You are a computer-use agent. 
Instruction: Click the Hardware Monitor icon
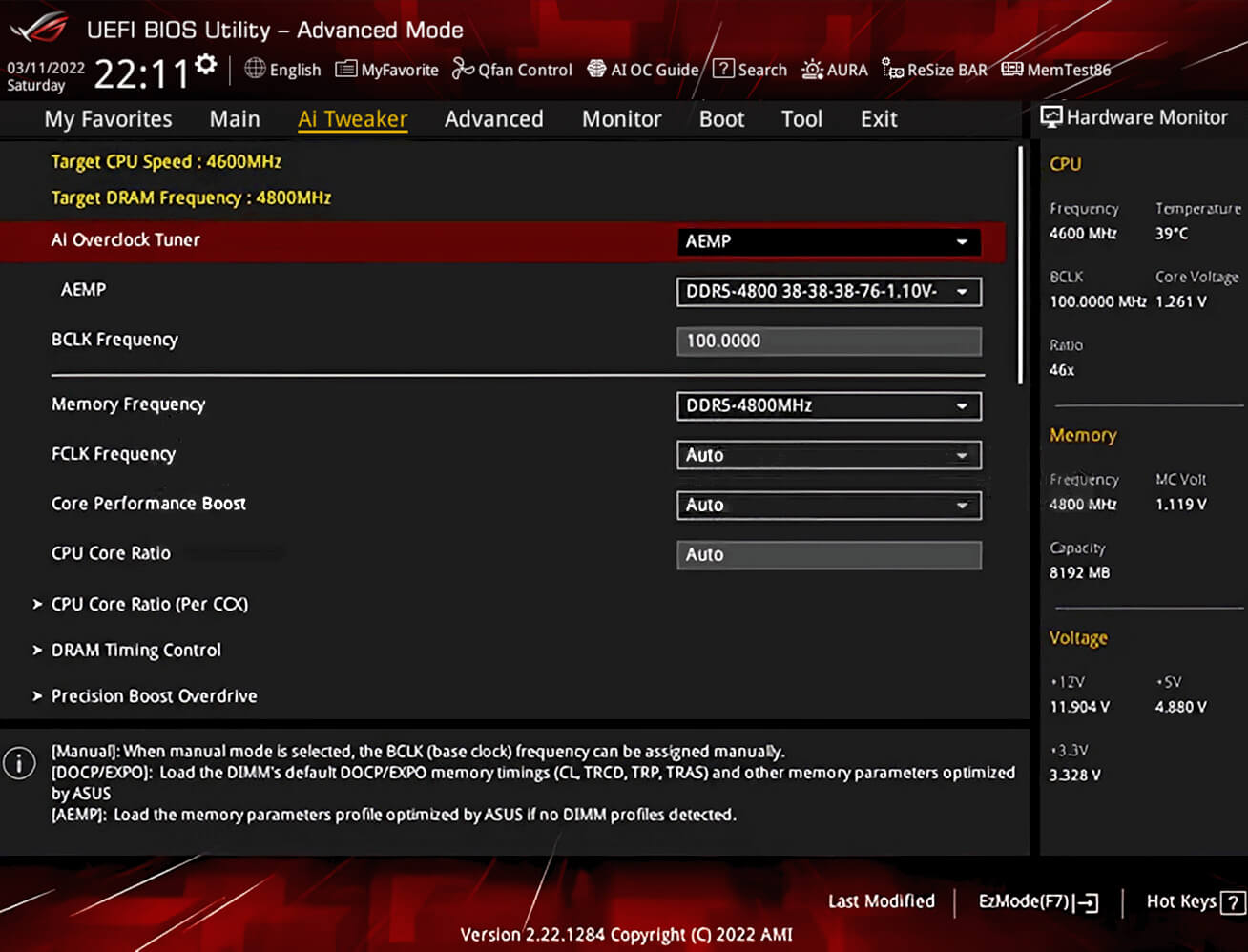pos(1050,116)
